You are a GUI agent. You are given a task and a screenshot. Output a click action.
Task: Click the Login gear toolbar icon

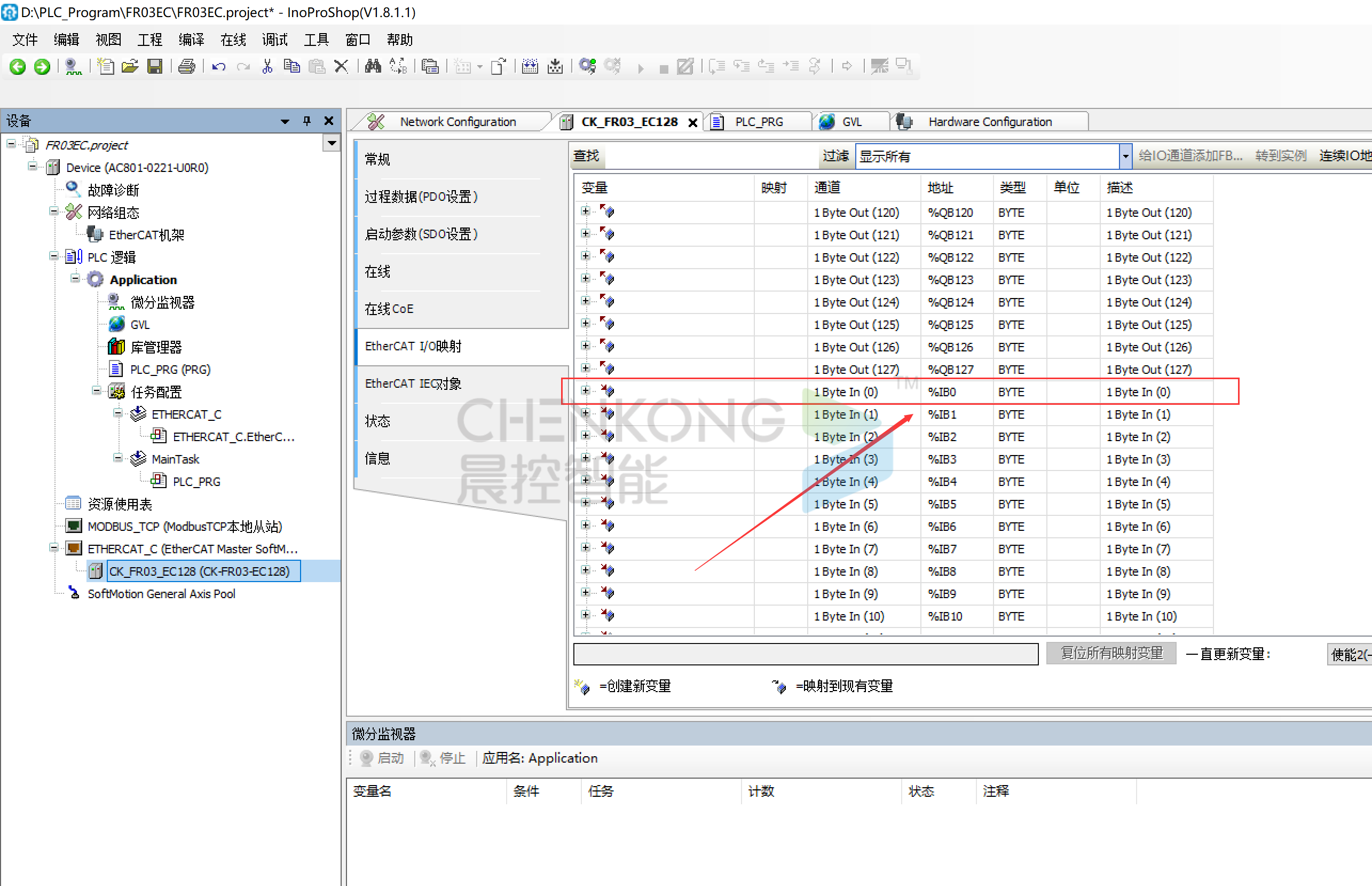[x=587, y=67]
